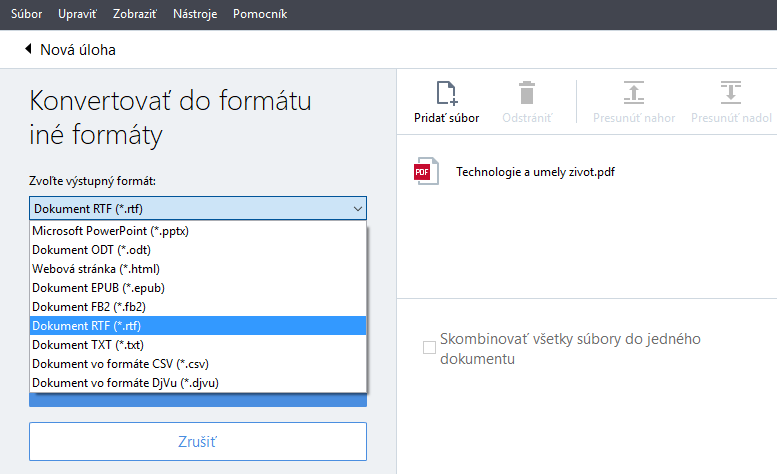Select file Technologie a umely zivot.pdf
777x474 pixels.
click(x=535, y=171)
